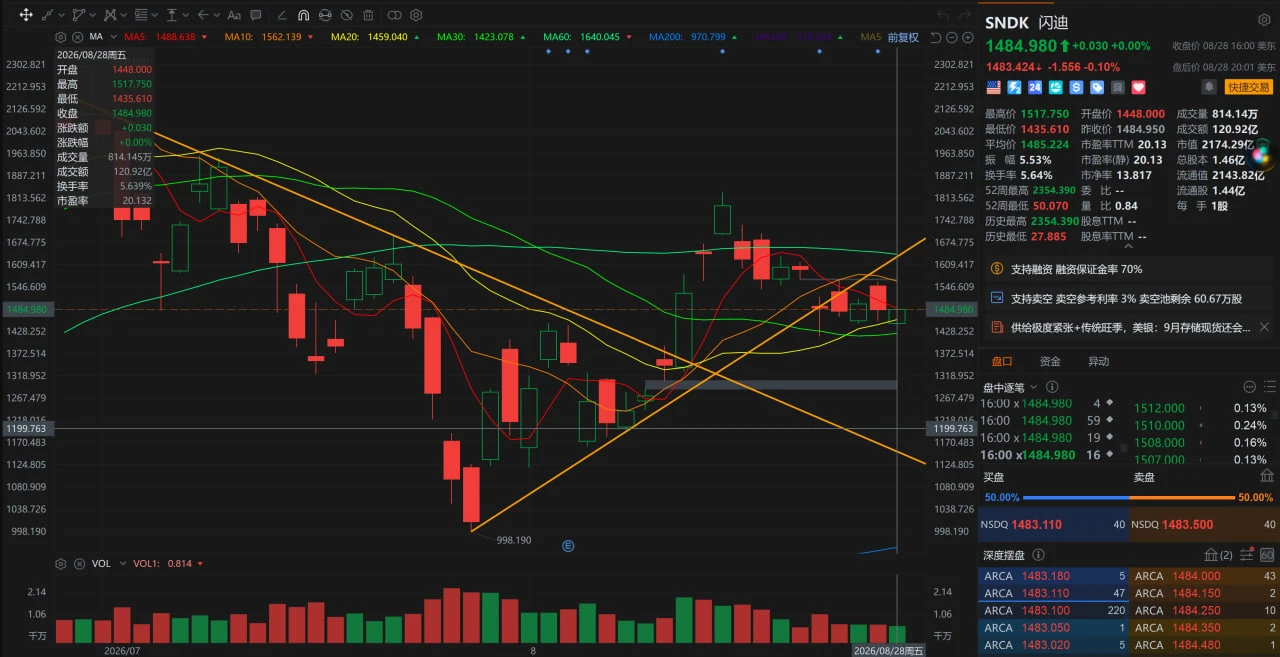Image resolution: width=1280 pixels, height=657 pixels.
Task: Switch to the 异动 tab
Action: [x=1098, y=361]
